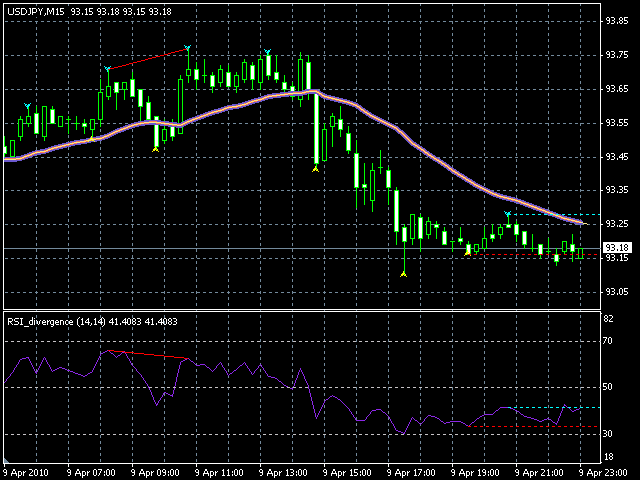Viewport: 640px width, 480px height.
Task: Click the 9 Apr 21:00 time label
Action: pos(540,473)
